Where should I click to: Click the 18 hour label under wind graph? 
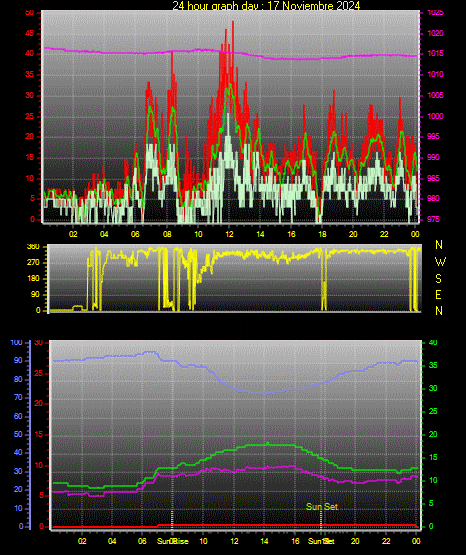tap(322, 234)
